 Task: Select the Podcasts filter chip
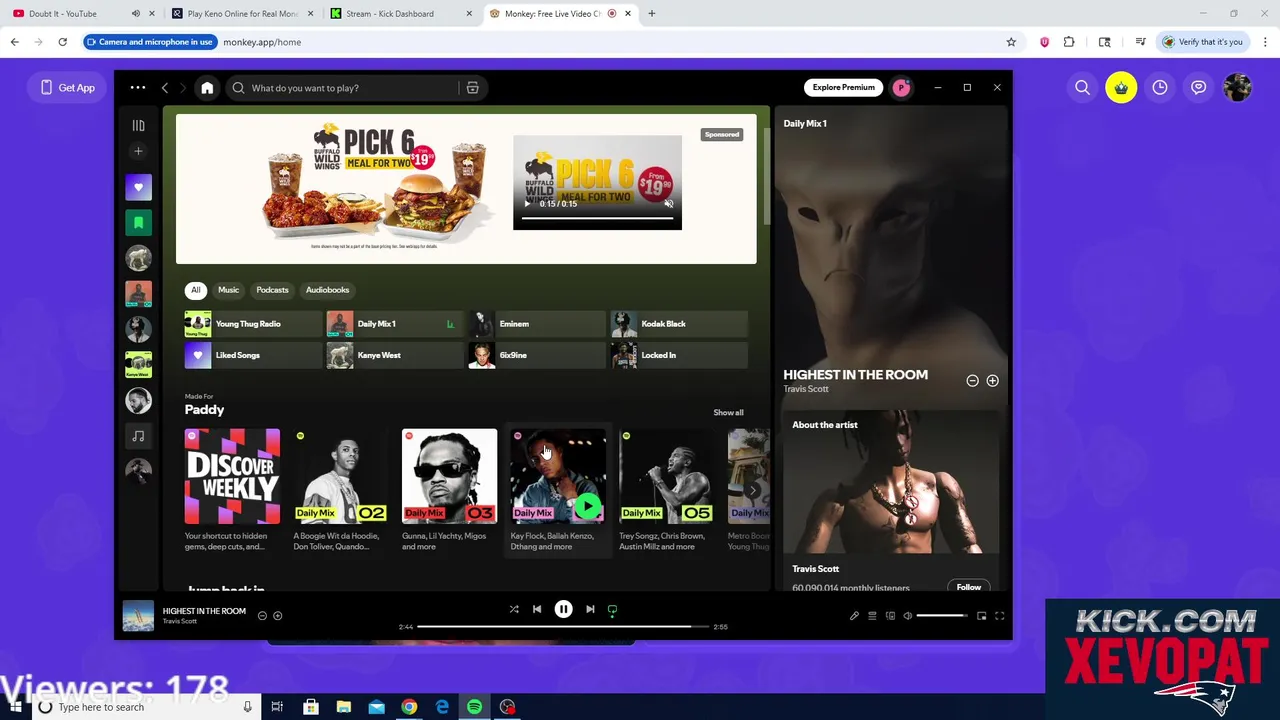pyautogui.click(x=272, y=290)
